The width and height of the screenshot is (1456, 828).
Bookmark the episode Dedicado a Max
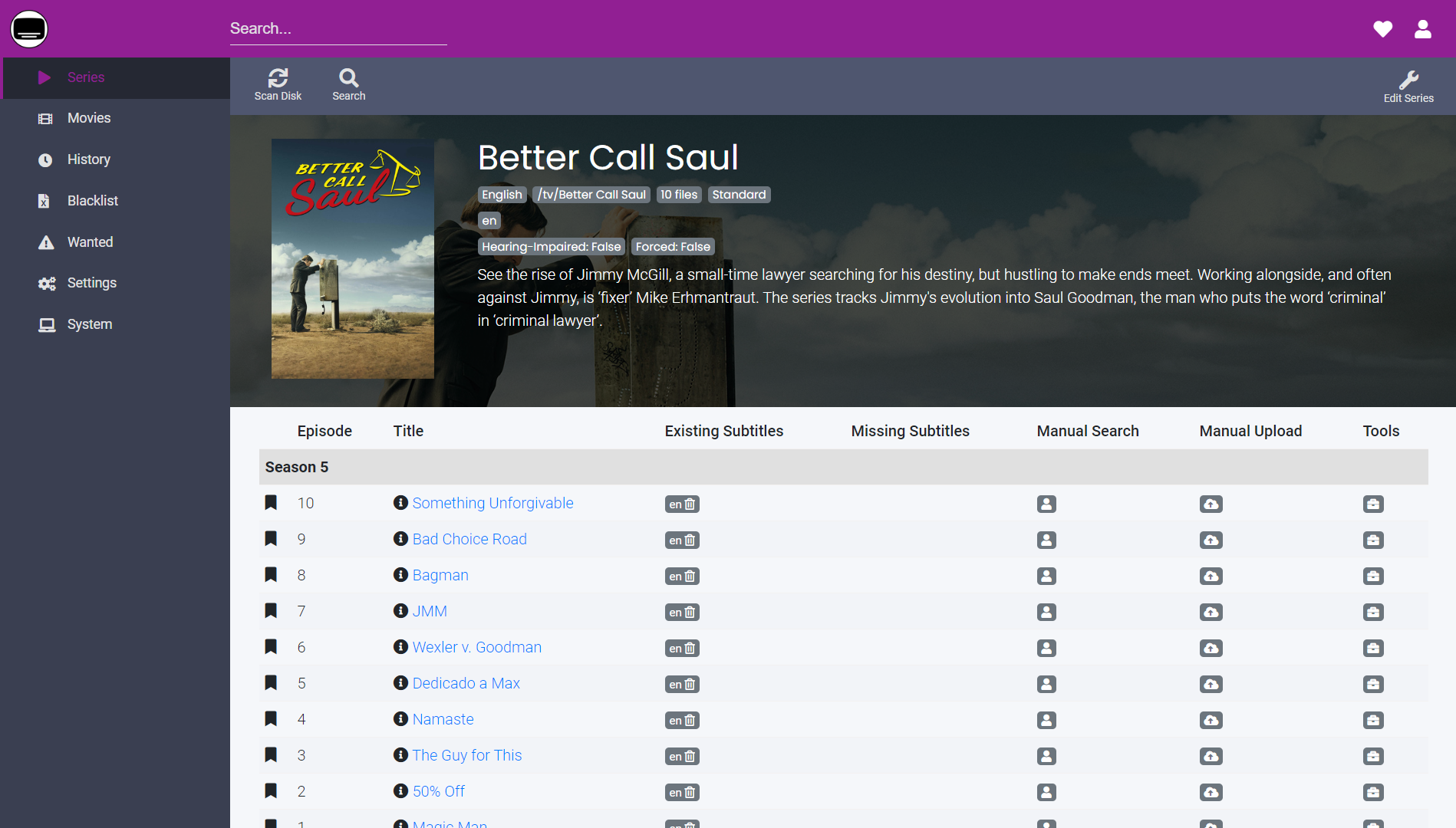tap(270, 682)
